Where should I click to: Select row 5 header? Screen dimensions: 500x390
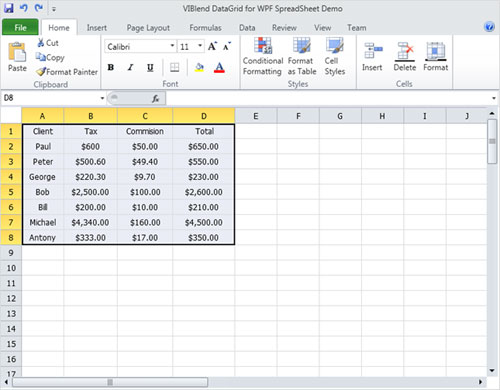coord(11,192)
